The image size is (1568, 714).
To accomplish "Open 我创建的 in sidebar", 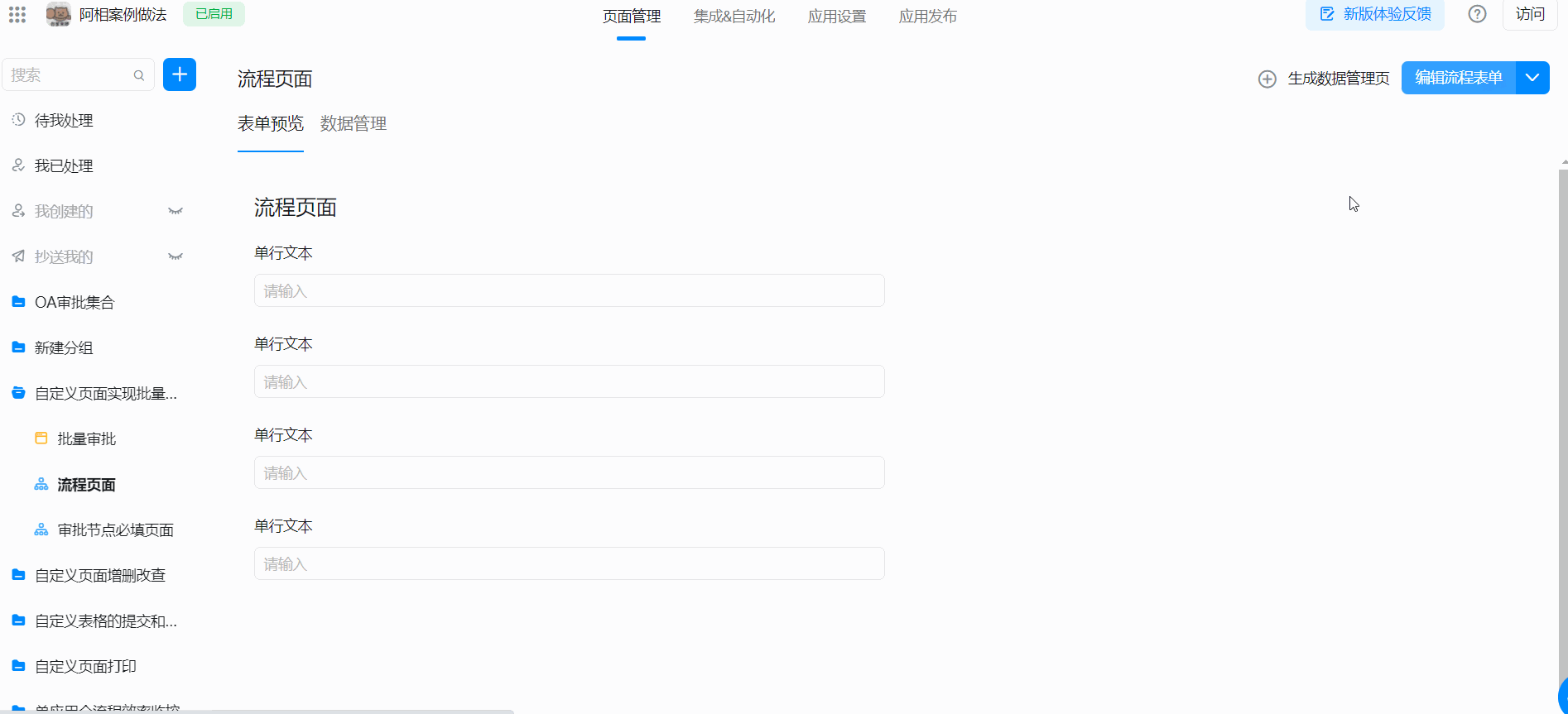I will tap(64, 212).
